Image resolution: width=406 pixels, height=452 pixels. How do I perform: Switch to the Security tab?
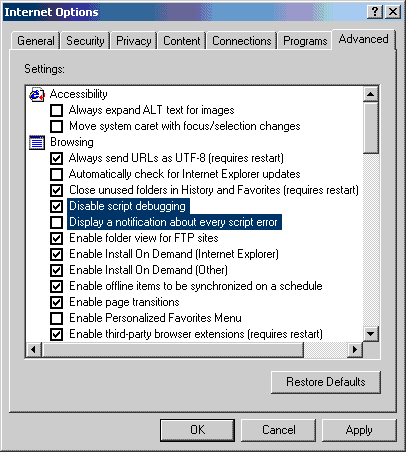(85, 41)
